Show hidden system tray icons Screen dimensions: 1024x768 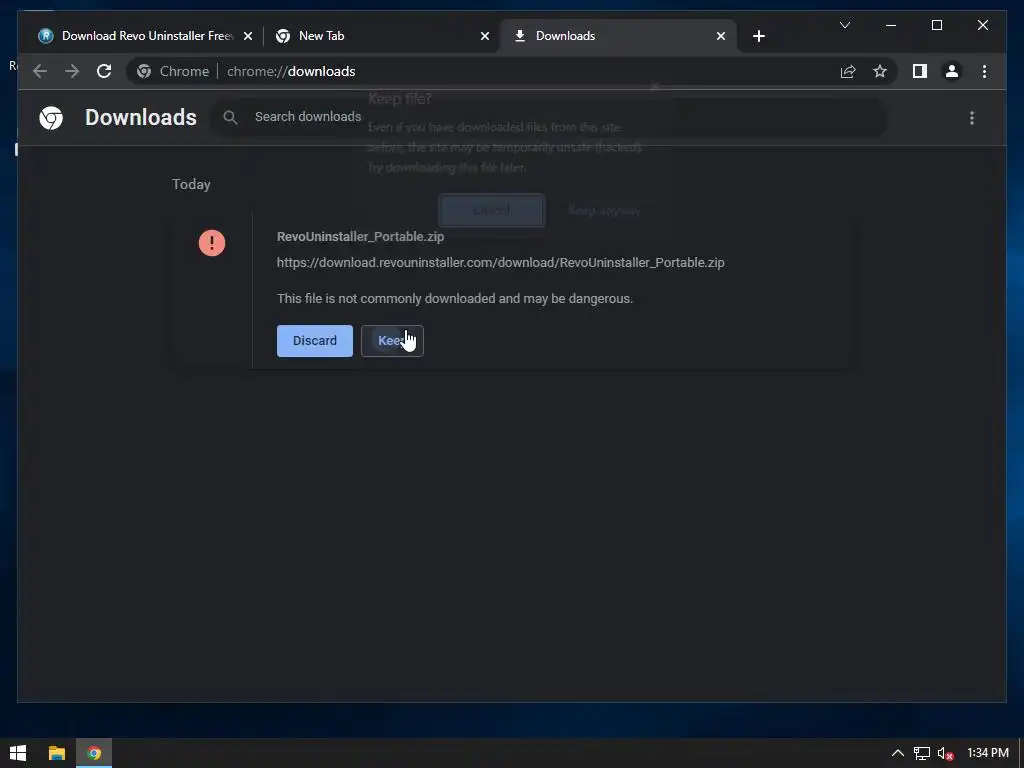(898, 753)
